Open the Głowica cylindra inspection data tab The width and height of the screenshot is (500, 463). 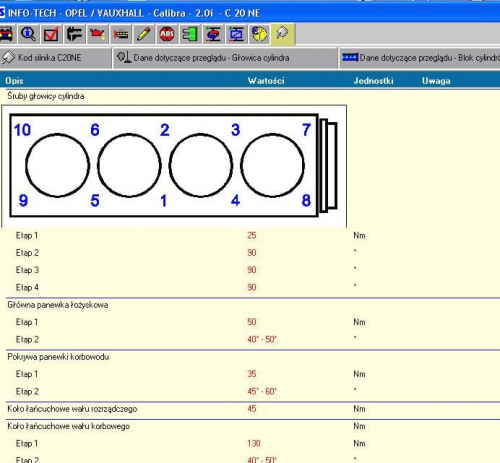[225, 58]
